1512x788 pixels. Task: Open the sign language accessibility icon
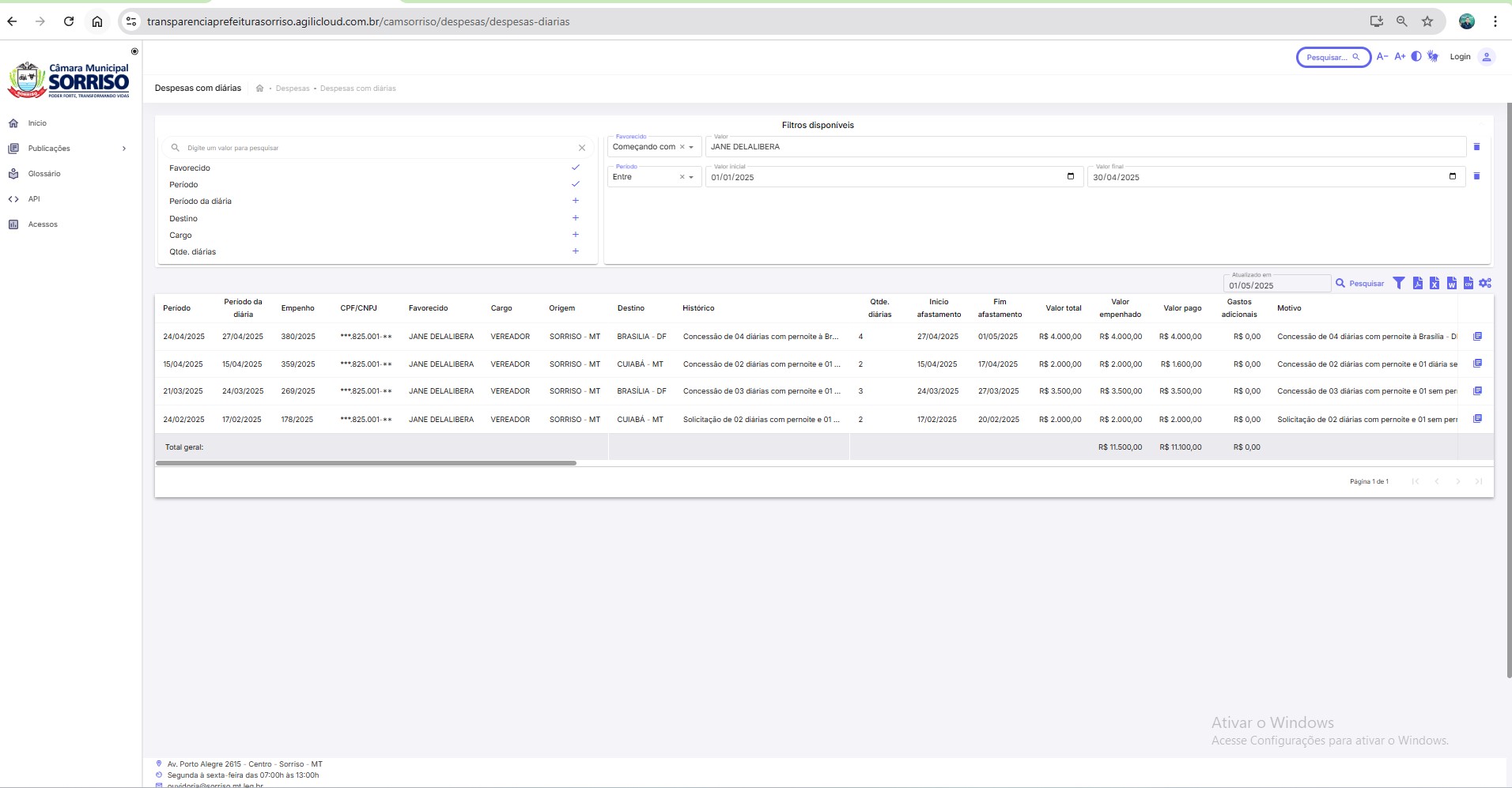pyautogui.click(x=1433, y=57)
